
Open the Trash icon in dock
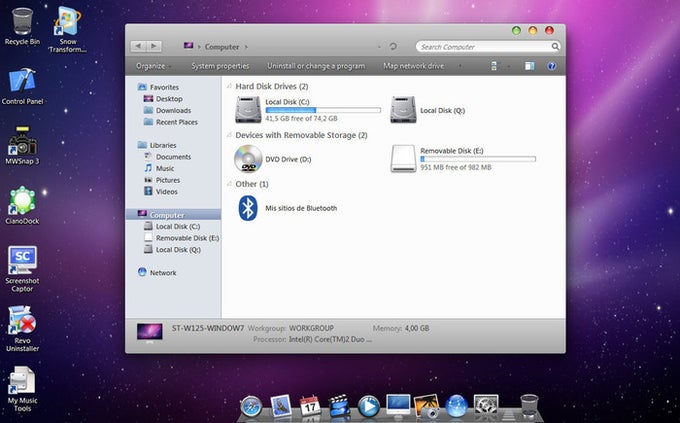click(x=529, y=406)
